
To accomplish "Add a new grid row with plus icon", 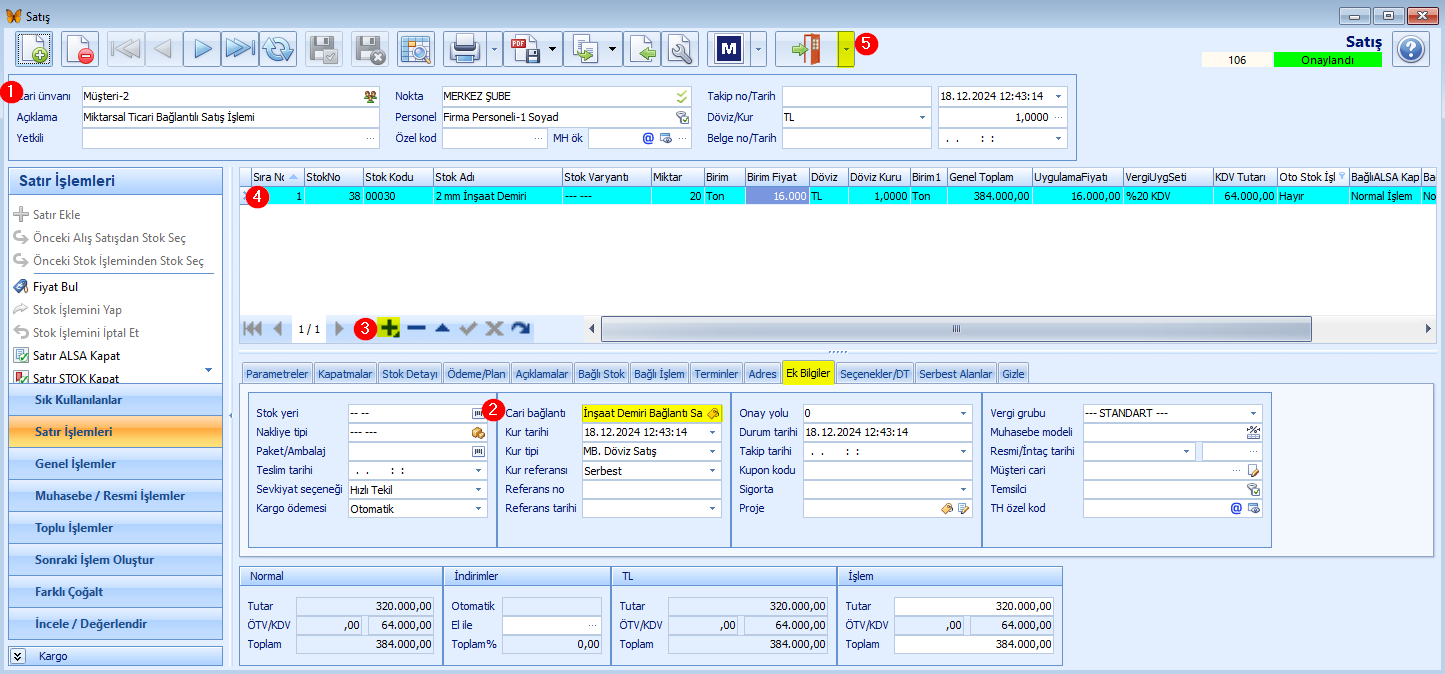I will (x=390, y=328).
